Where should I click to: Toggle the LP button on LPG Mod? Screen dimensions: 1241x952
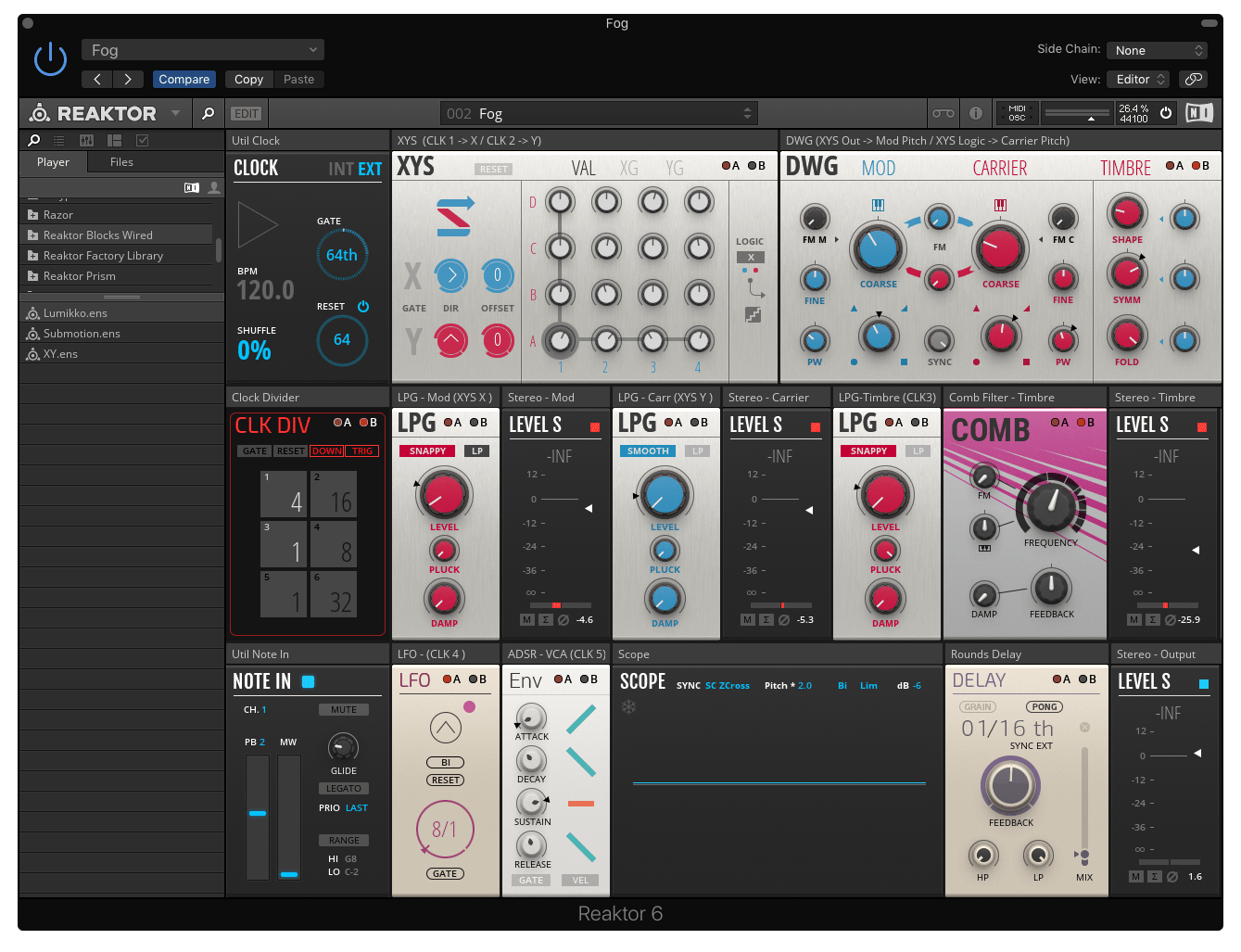pos(477,451)
